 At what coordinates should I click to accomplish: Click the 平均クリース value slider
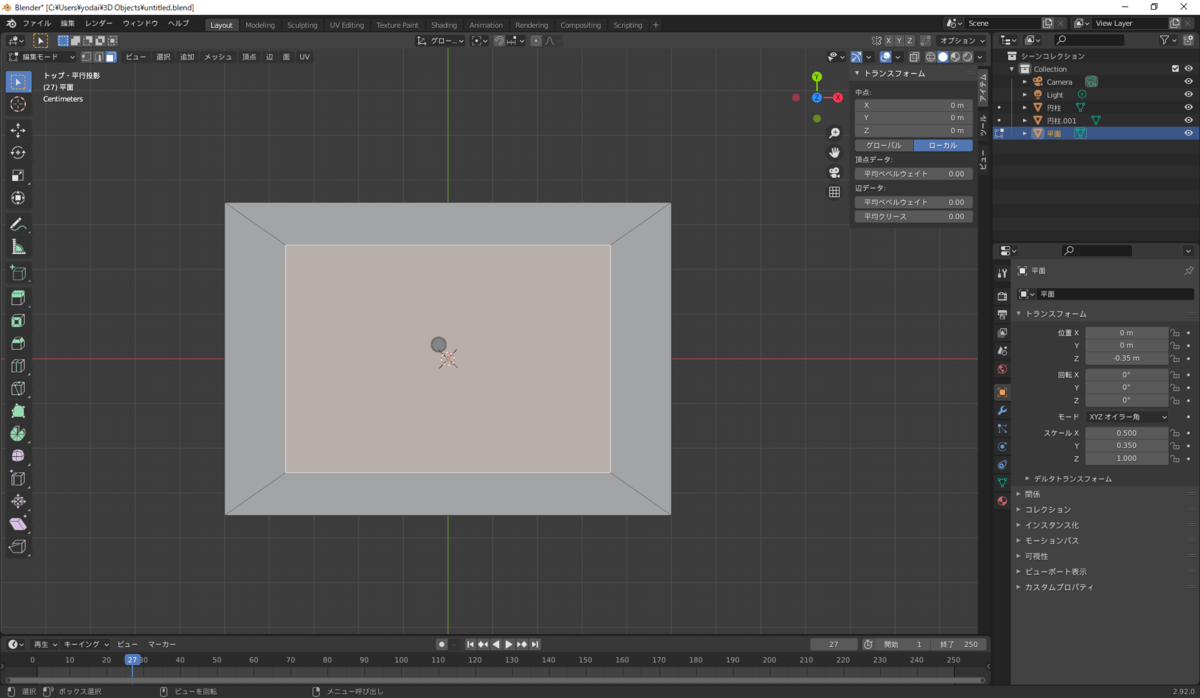[x=914, y=216]
